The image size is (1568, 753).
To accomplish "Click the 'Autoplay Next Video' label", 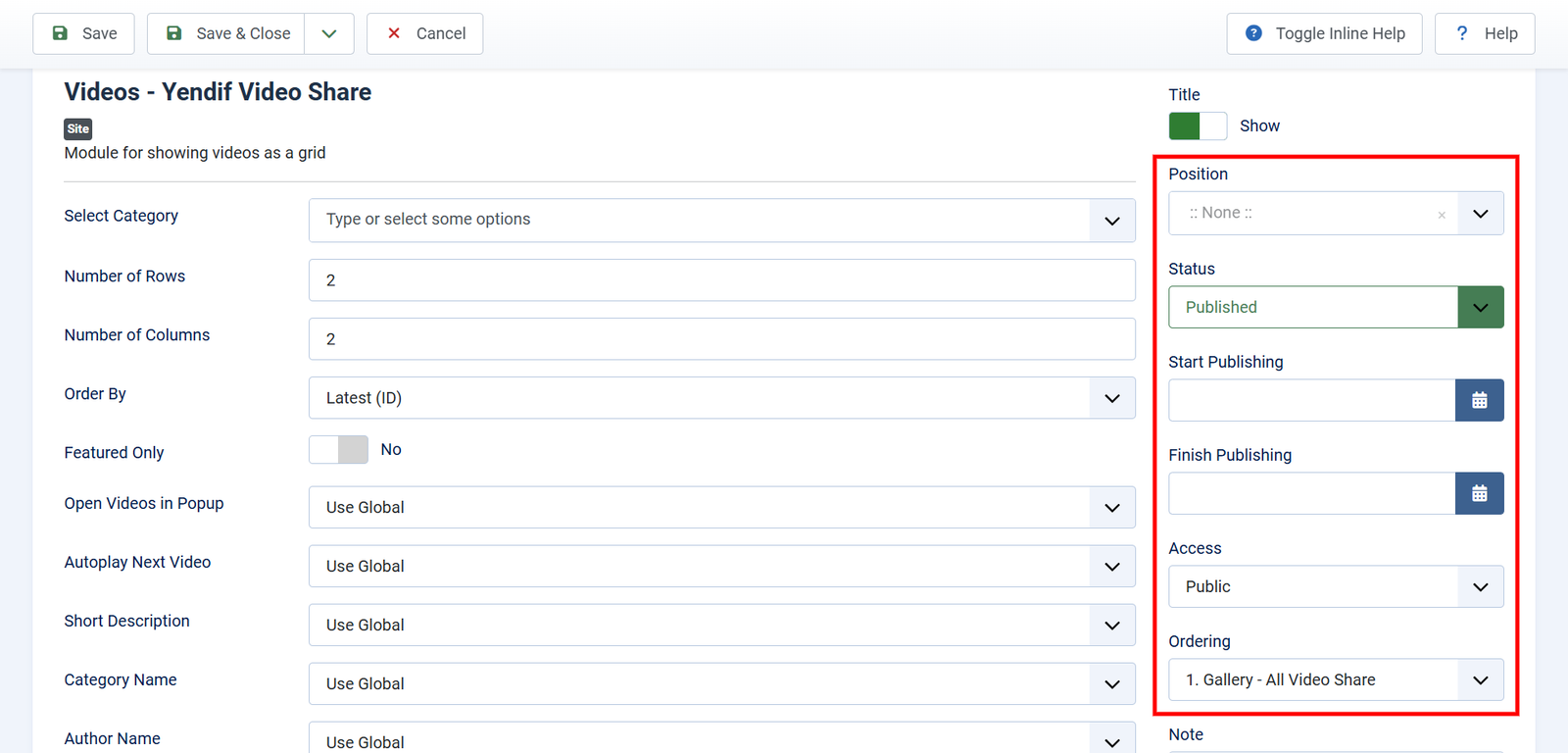I will point(137,563).
